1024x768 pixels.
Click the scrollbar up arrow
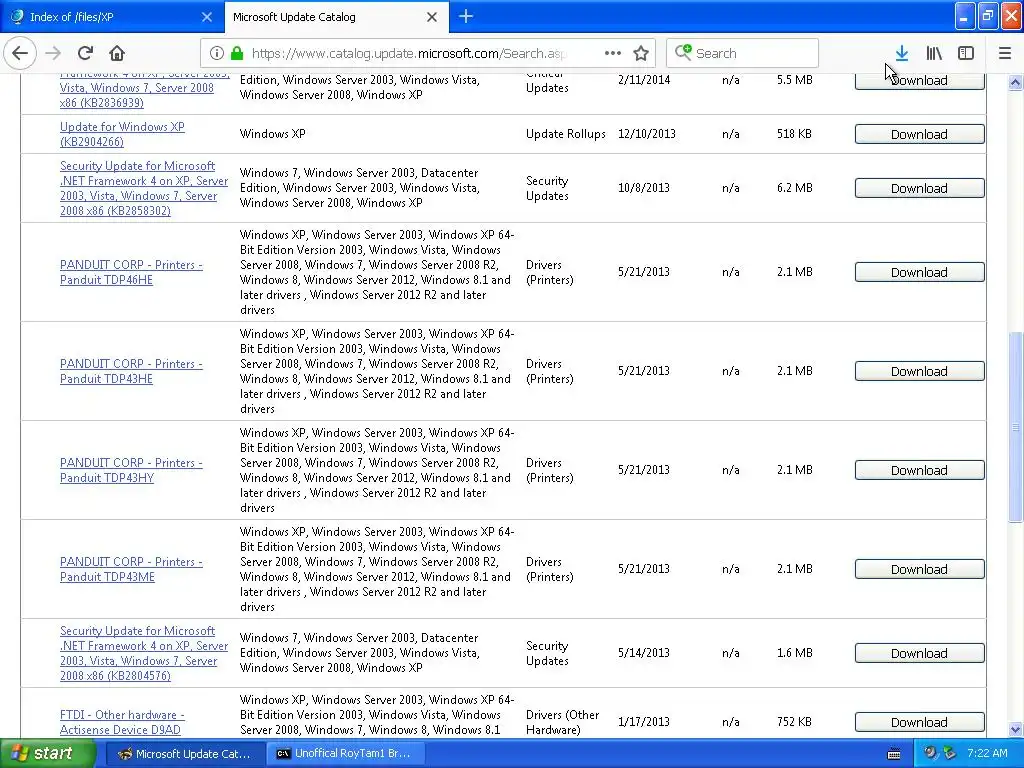pos(1016,82)
